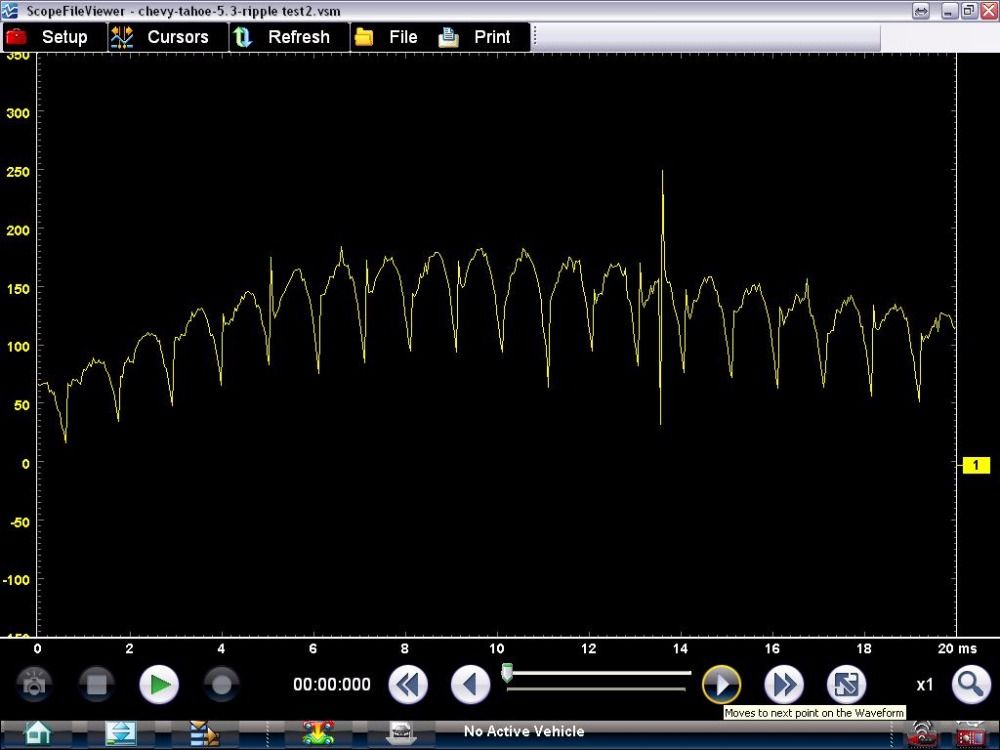The height and width of the screenshot is (750, 1000).
Task: Skip back with the double-left arrow
Action: (407, 685)
